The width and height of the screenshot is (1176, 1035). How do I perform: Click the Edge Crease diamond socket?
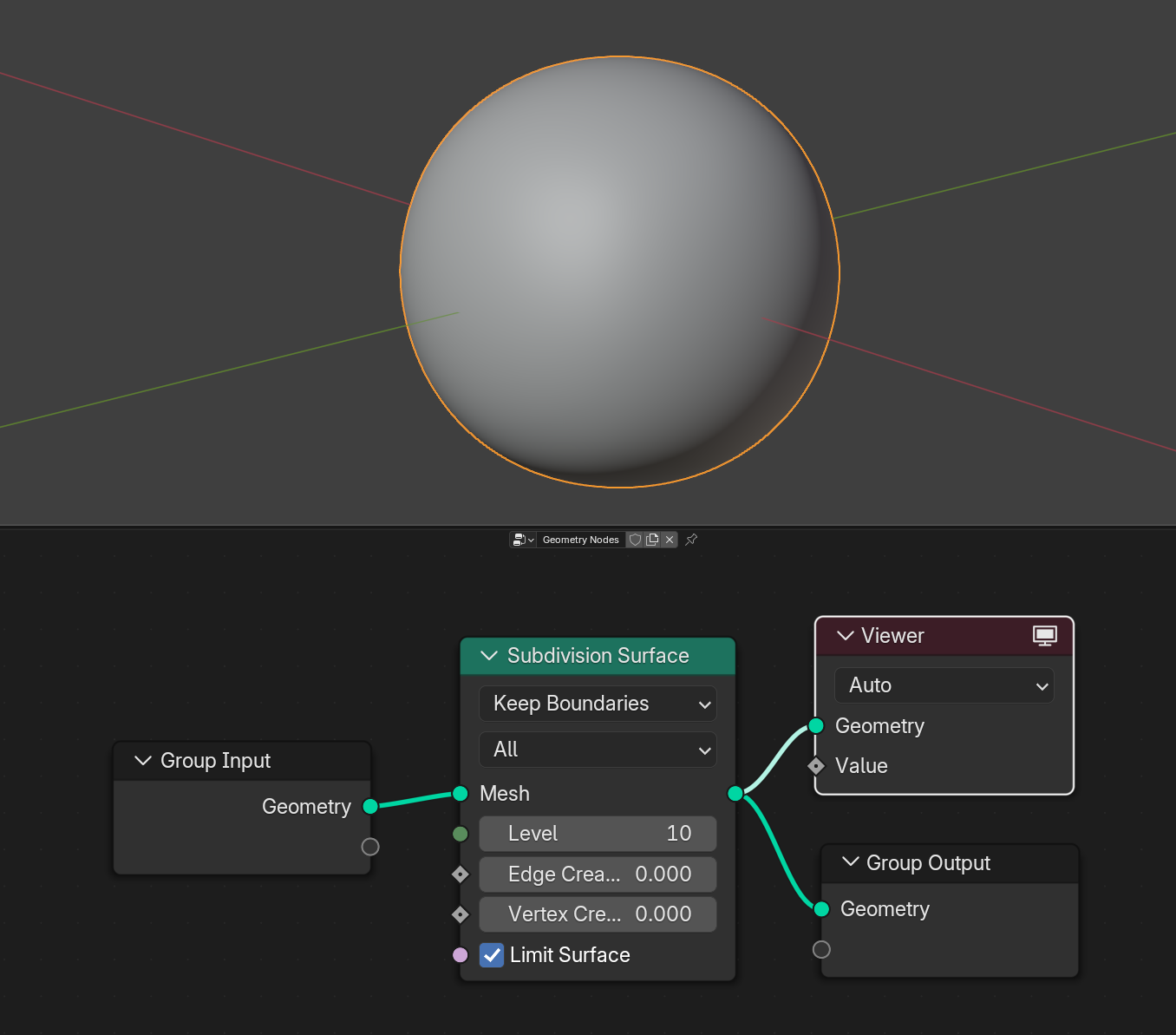(x=461, y=875)
